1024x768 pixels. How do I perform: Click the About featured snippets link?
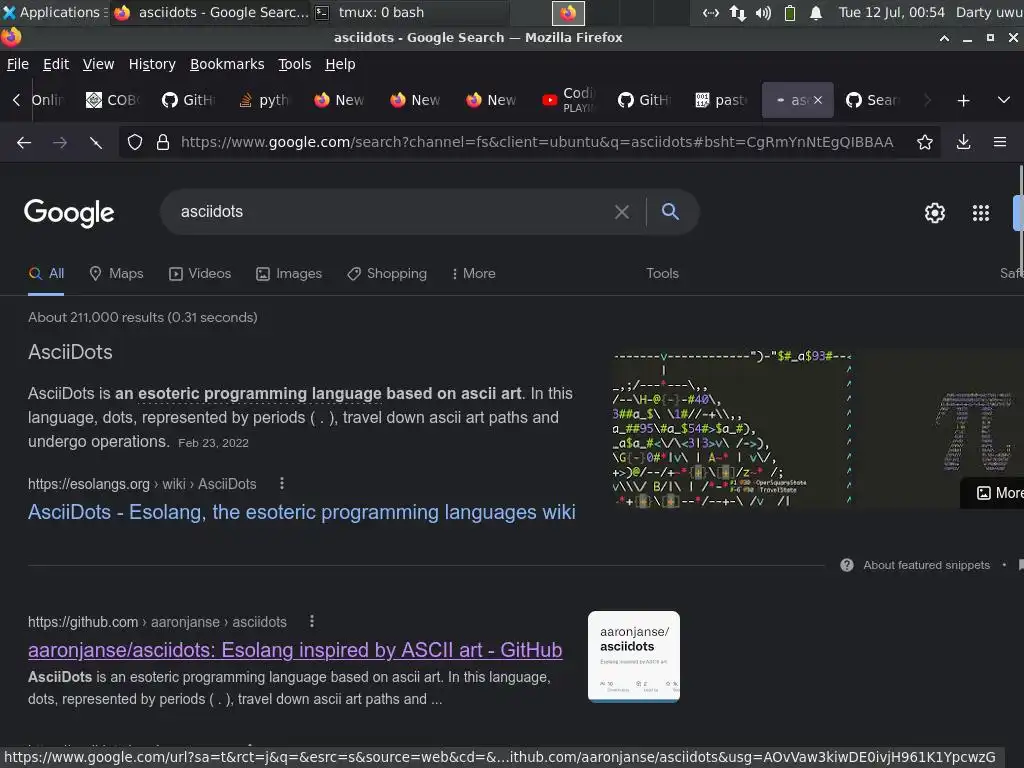tap(926, 566)
